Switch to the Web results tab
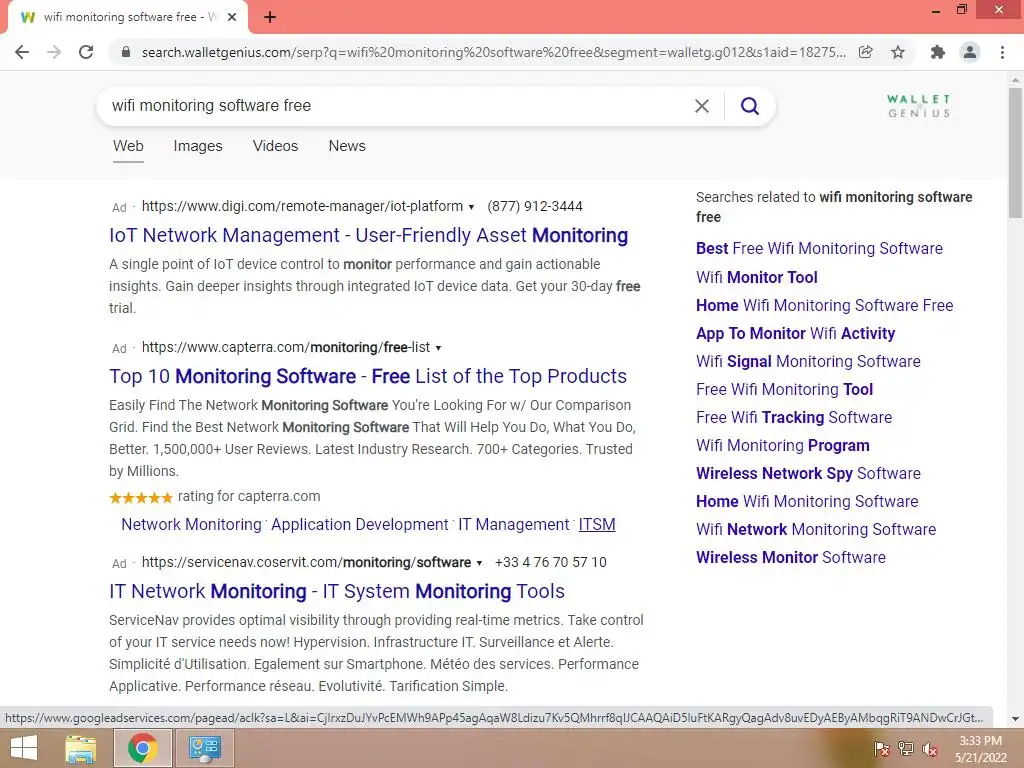This screenshot has width=1024, height=768. pyautogui.click(x=128, y=146)
